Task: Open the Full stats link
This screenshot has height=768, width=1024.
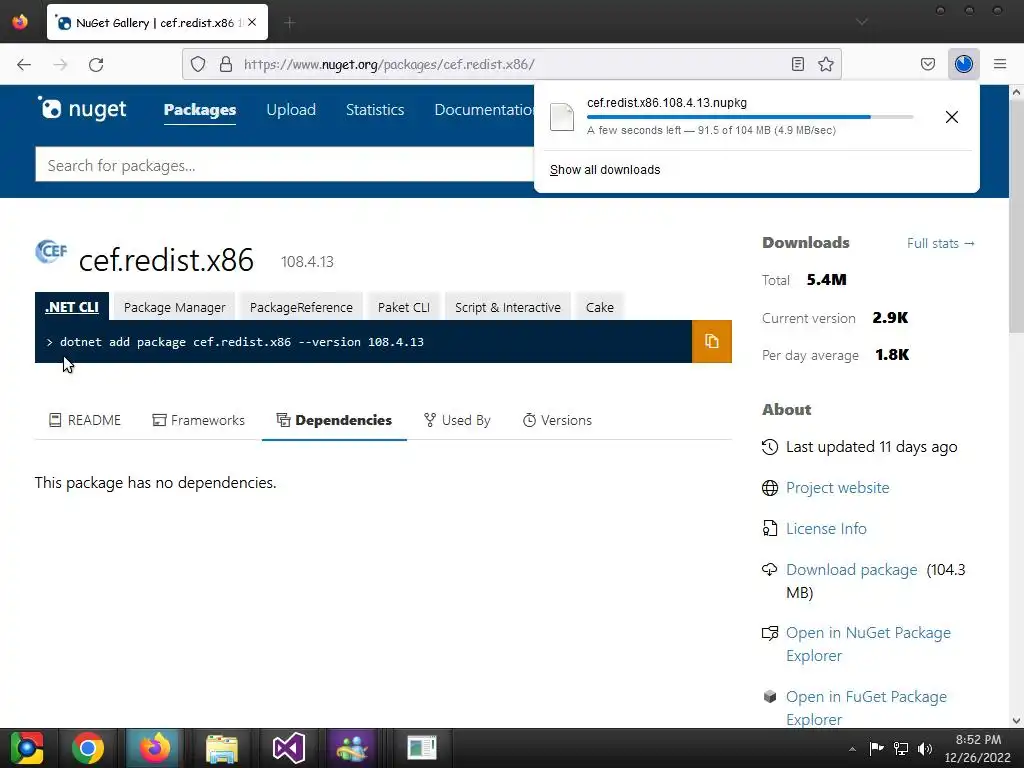Action: 940,243
